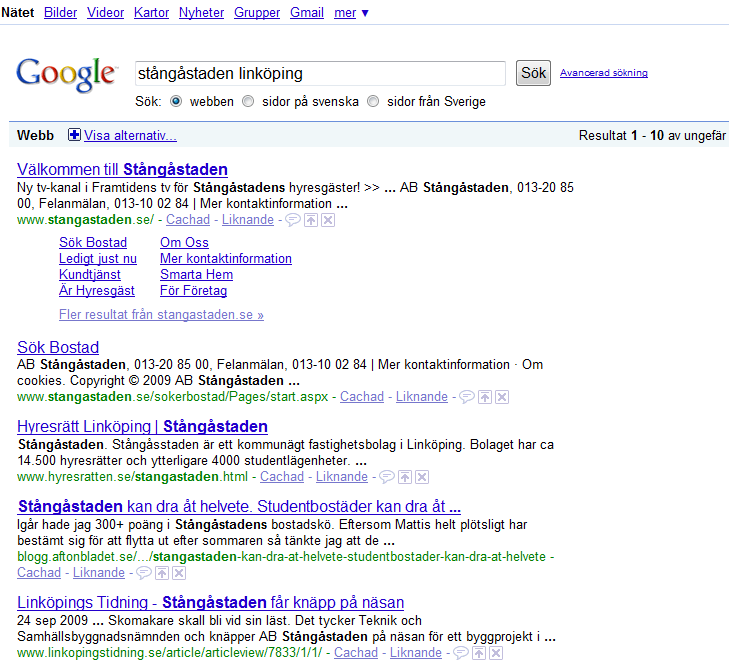This screenshot has width=729, height=670.
Task: Open the Bilder tab
Action: (x=60, y=13)
